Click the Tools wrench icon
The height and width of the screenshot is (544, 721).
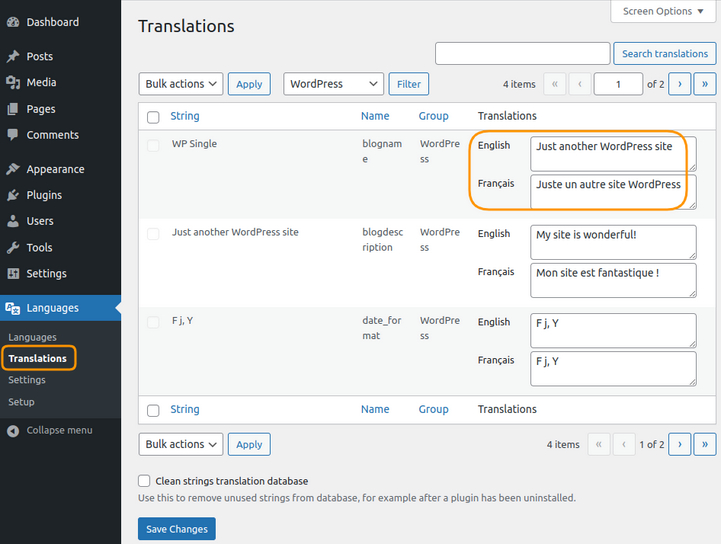tap(13, 248)
